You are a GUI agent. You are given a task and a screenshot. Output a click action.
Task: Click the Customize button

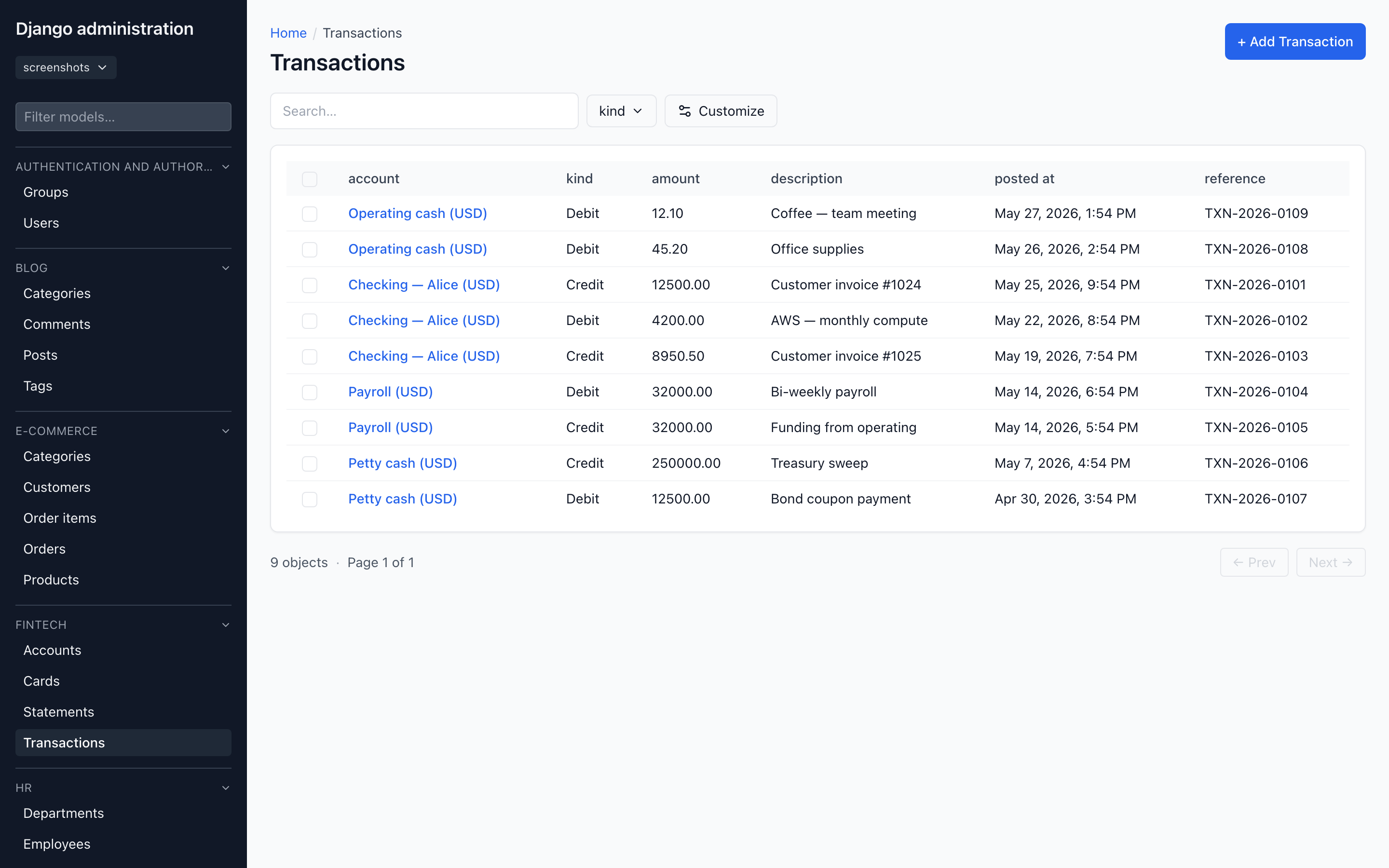click(721, 111)
